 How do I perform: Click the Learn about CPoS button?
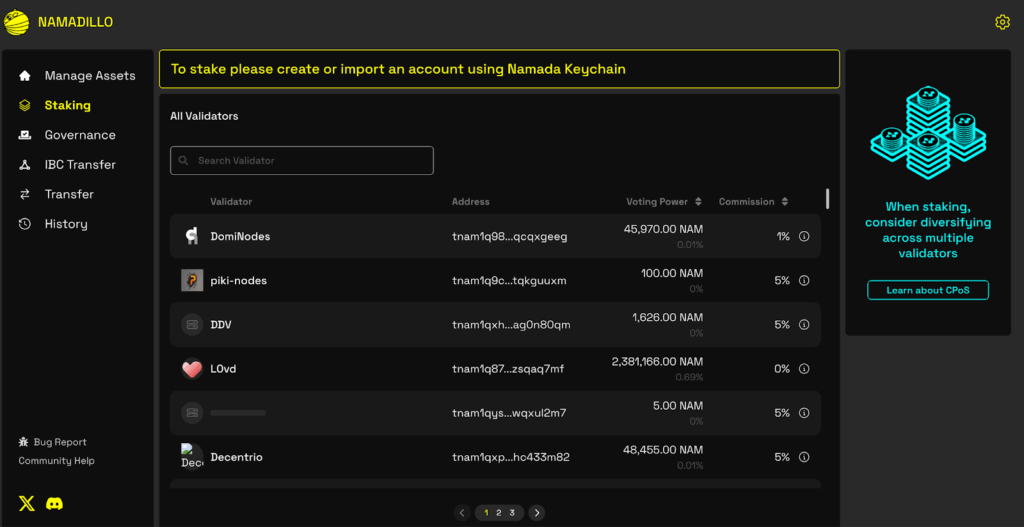click(928, 290)
